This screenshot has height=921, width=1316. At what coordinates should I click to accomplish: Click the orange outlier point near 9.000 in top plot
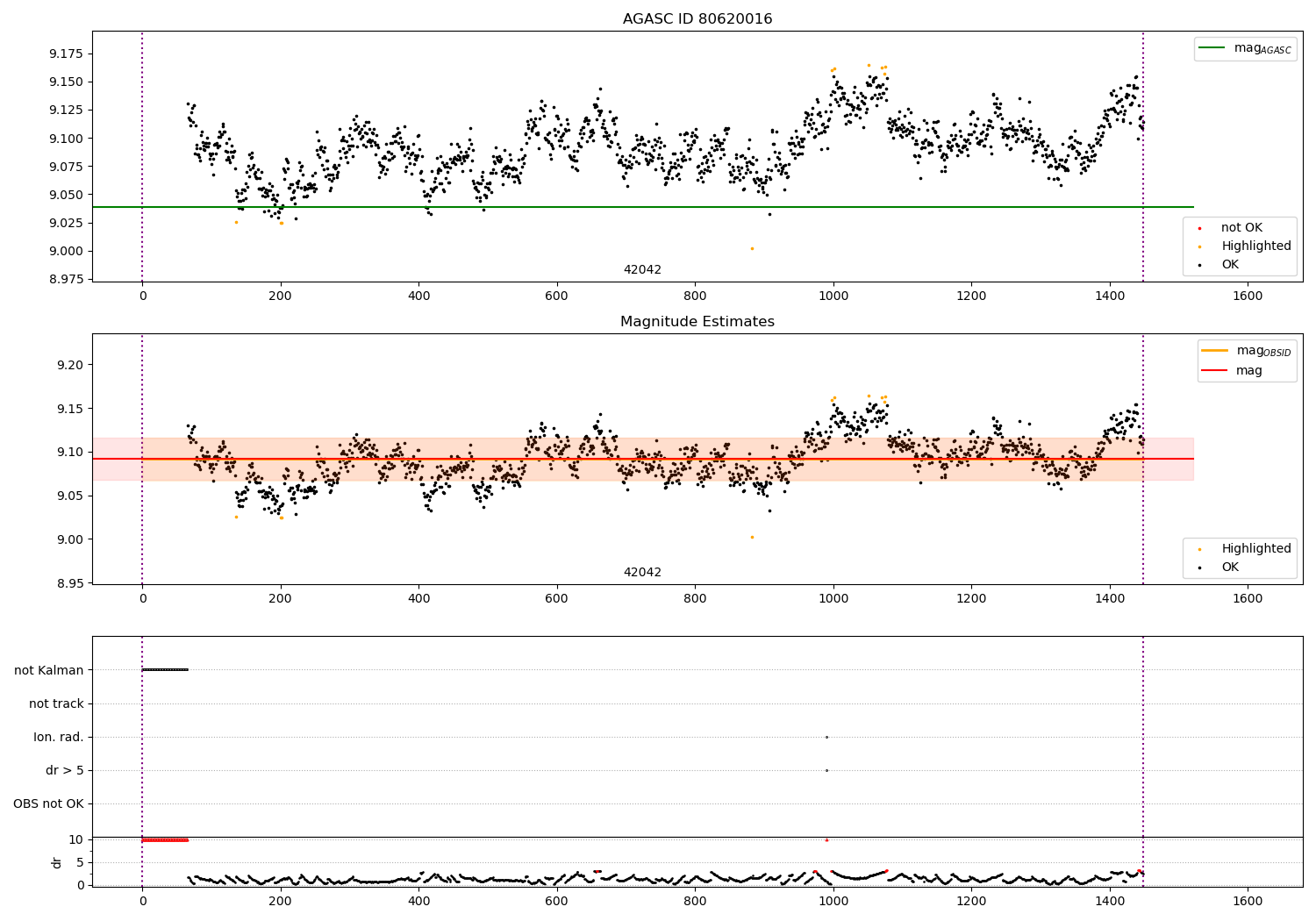(752, 248)
